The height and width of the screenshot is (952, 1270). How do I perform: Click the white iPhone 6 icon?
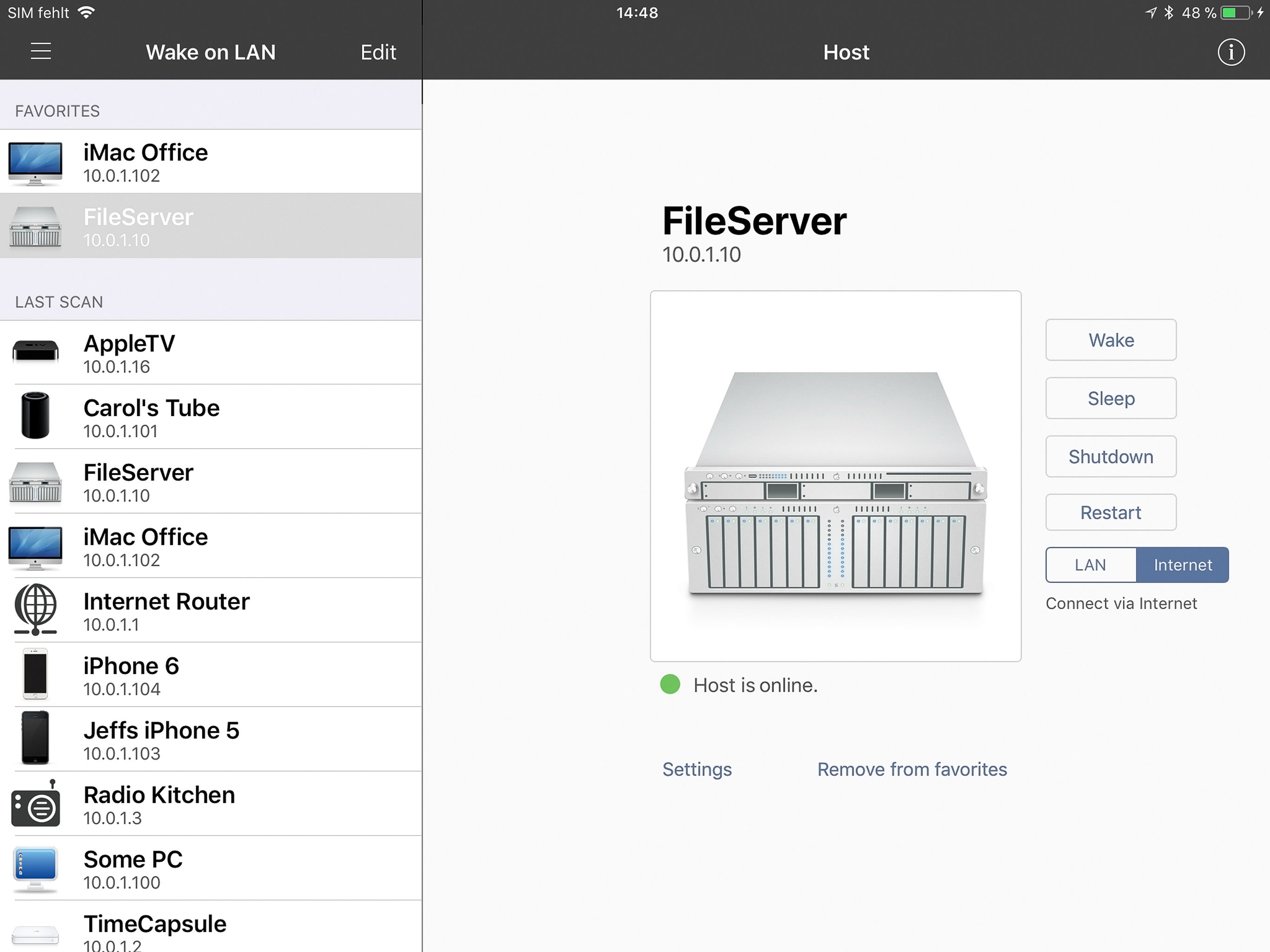(36, 674)
